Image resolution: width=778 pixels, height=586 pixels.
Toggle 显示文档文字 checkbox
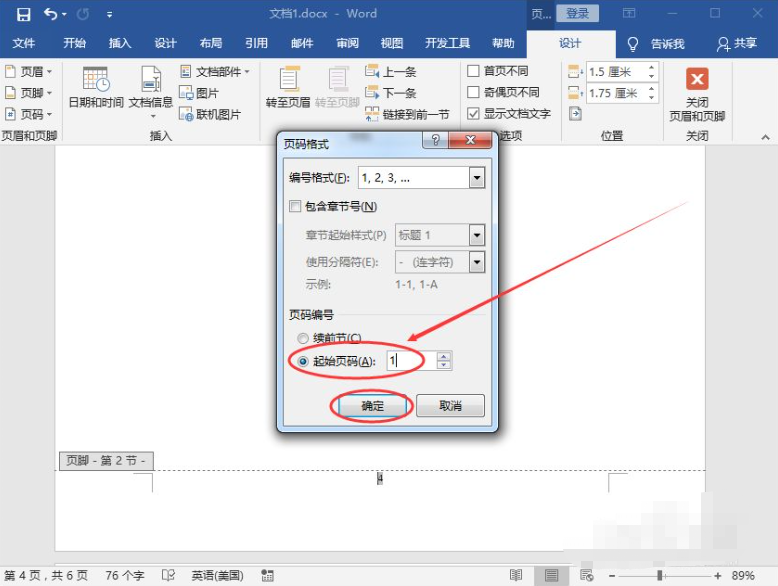tap(473, 114)
